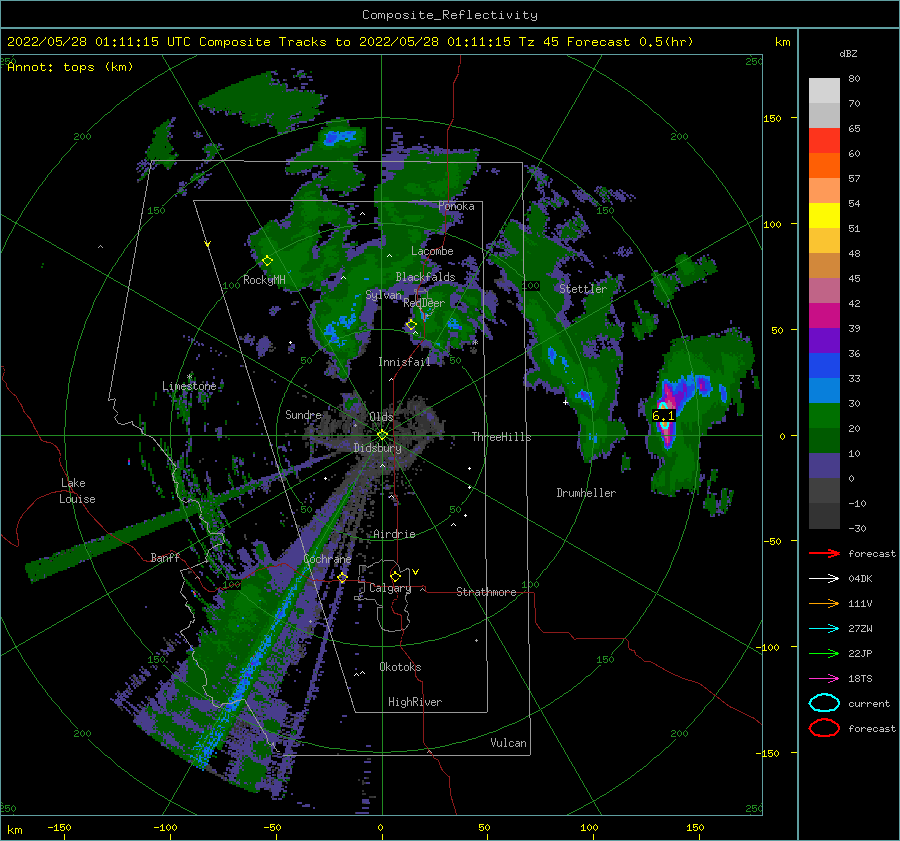Viewport: 900px width, 841px height.
Task: Click the 18TS legend label text
Action: (x=860, y=679)
